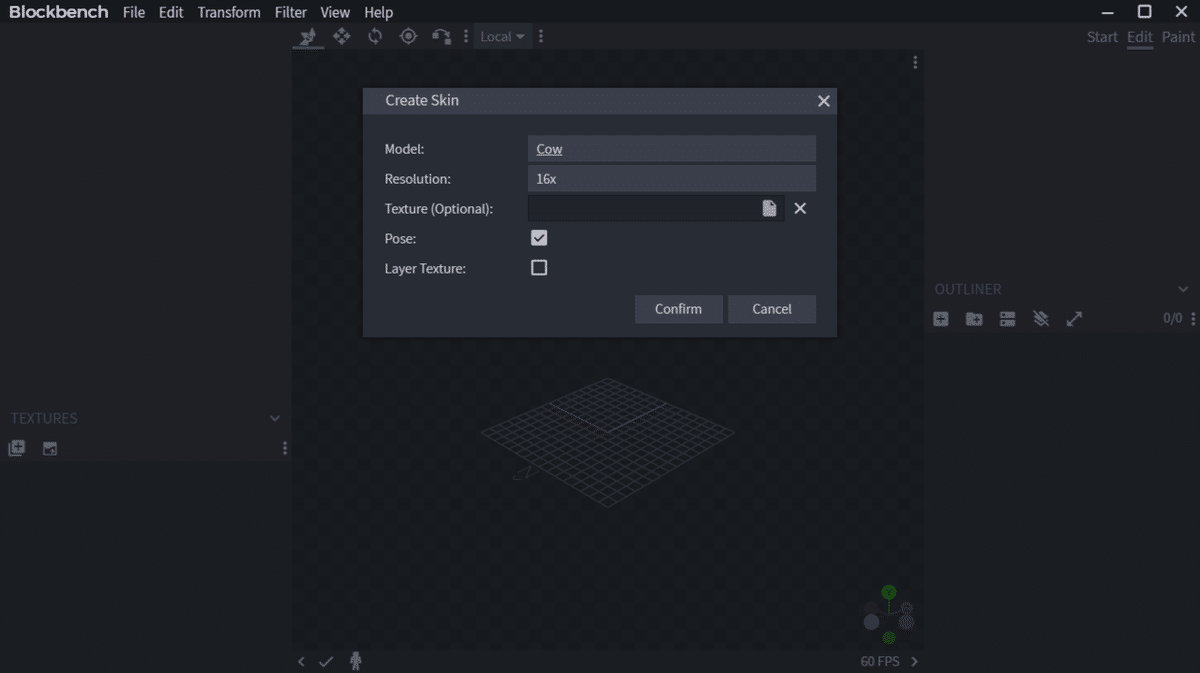Confirm the skin creation dialog

point(678,309)
